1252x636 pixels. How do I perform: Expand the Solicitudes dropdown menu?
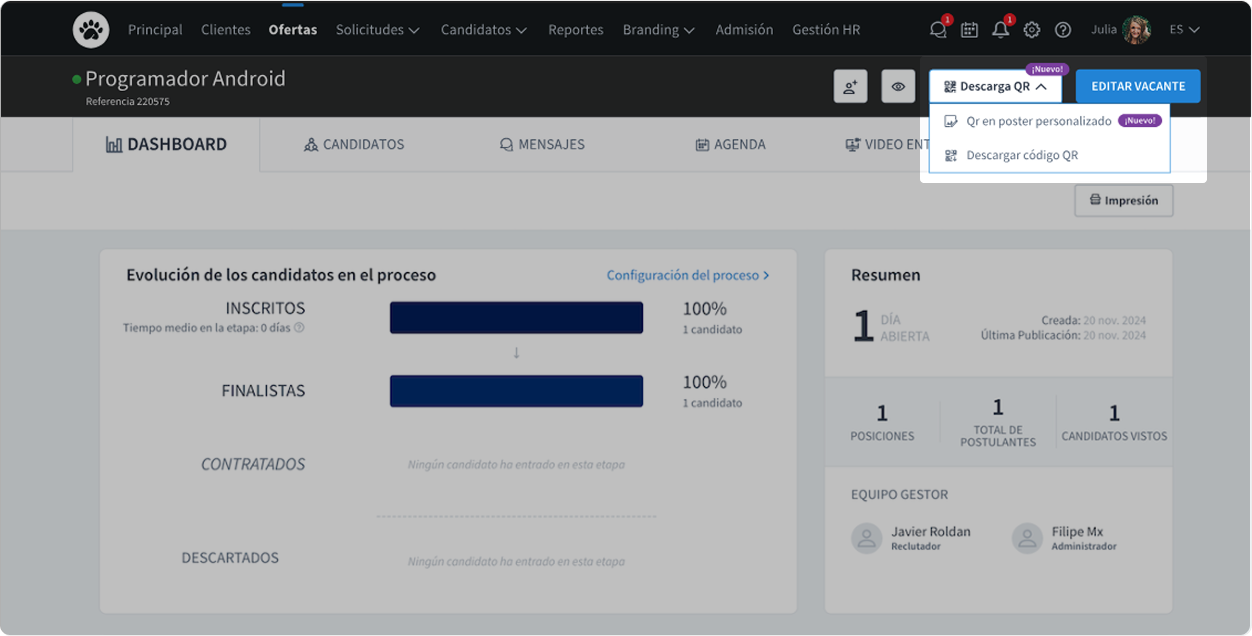pyautogui.click(x=377, y=30)
